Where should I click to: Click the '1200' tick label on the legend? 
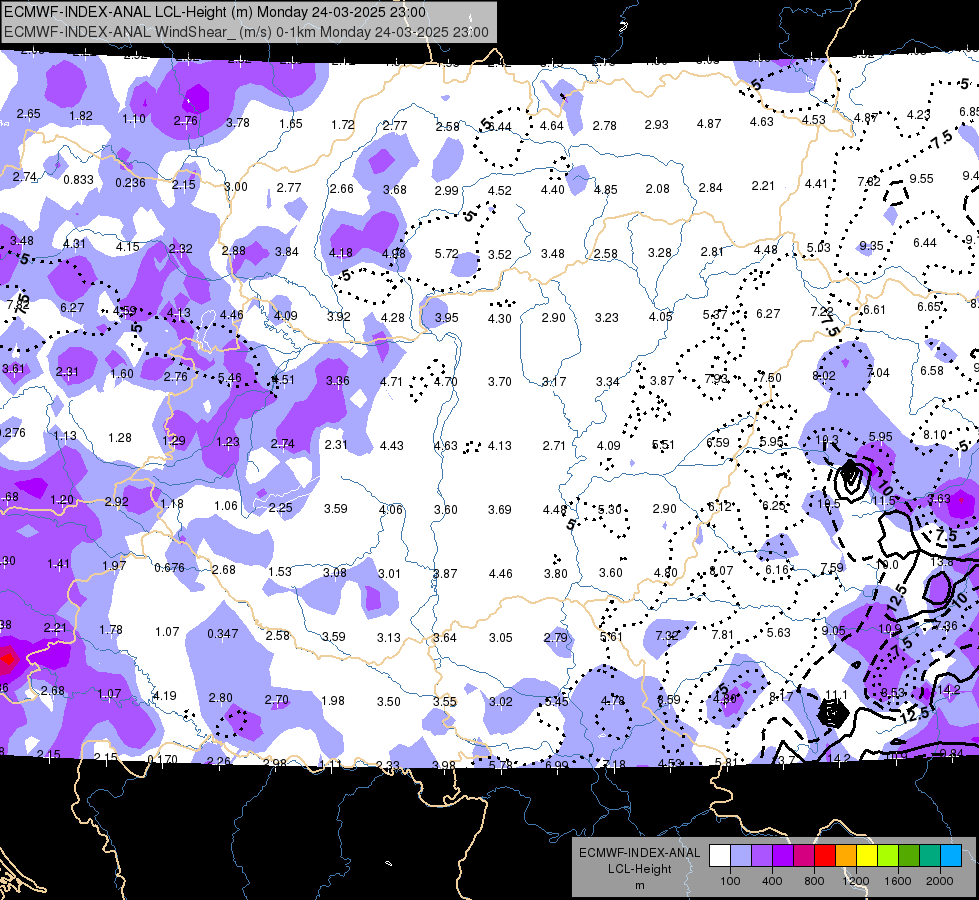pos(856,881)
